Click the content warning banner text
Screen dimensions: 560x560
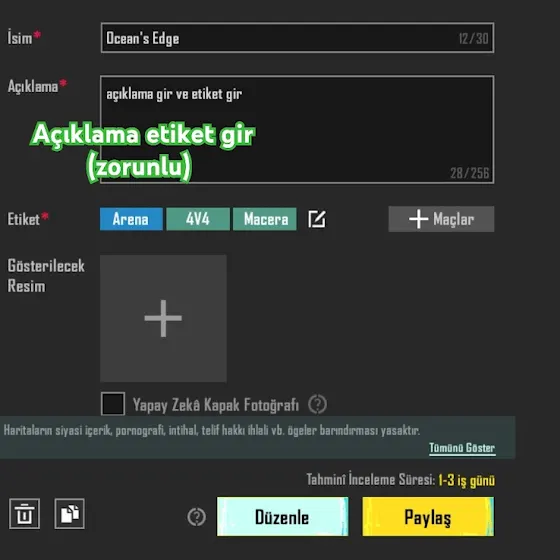coord(212,430)
